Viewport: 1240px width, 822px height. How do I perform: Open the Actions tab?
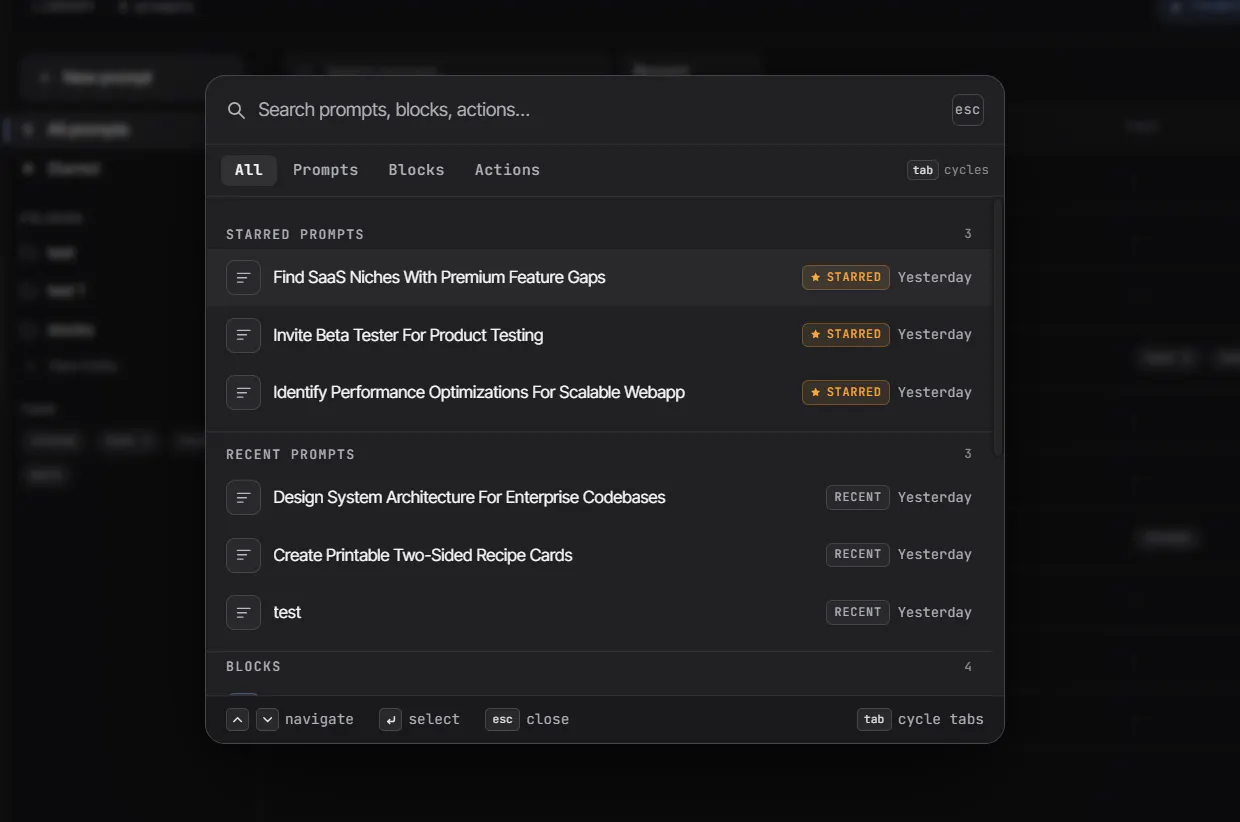click(x=507, y=170)
